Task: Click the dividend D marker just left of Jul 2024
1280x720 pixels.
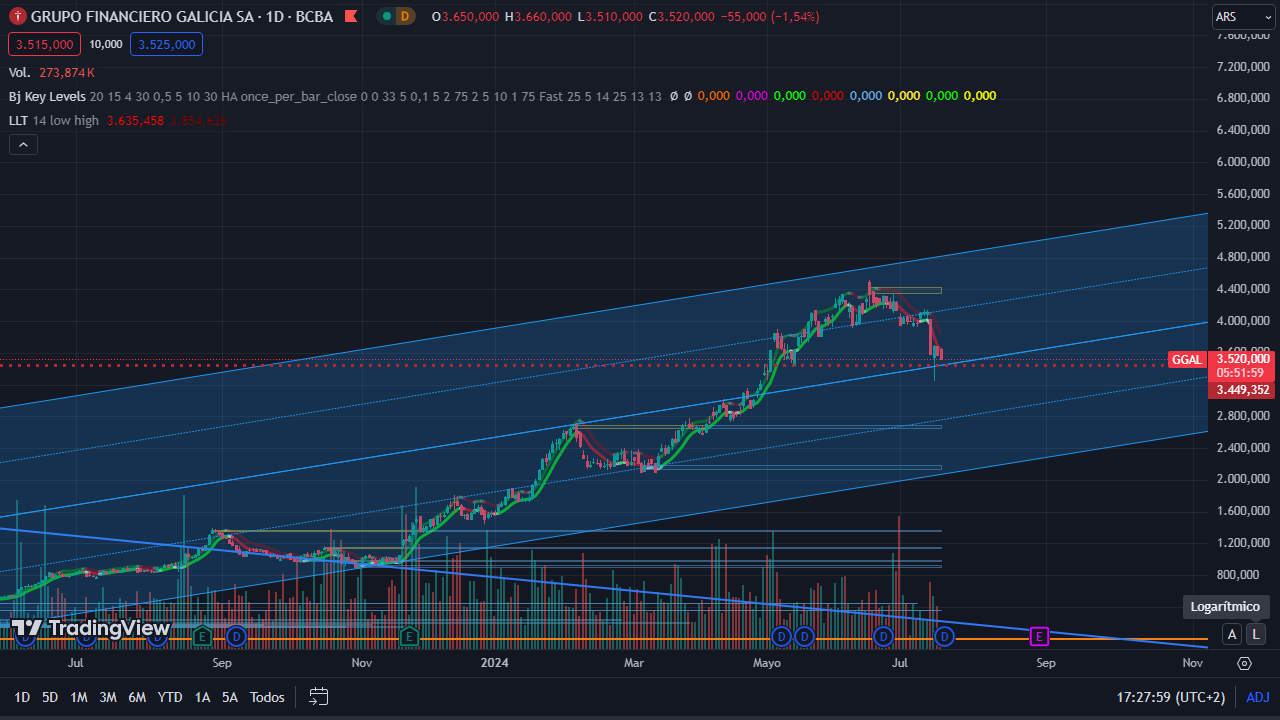Action: point(883,635)
